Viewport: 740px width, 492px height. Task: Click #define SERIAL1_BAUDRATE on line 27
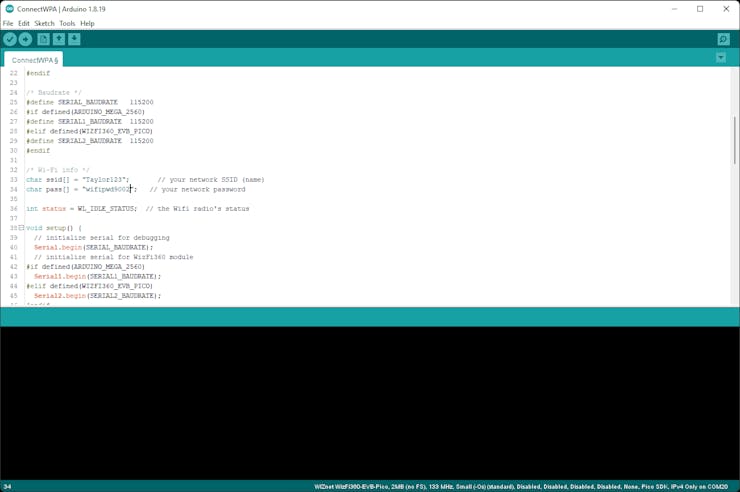[x=90, y=121]
